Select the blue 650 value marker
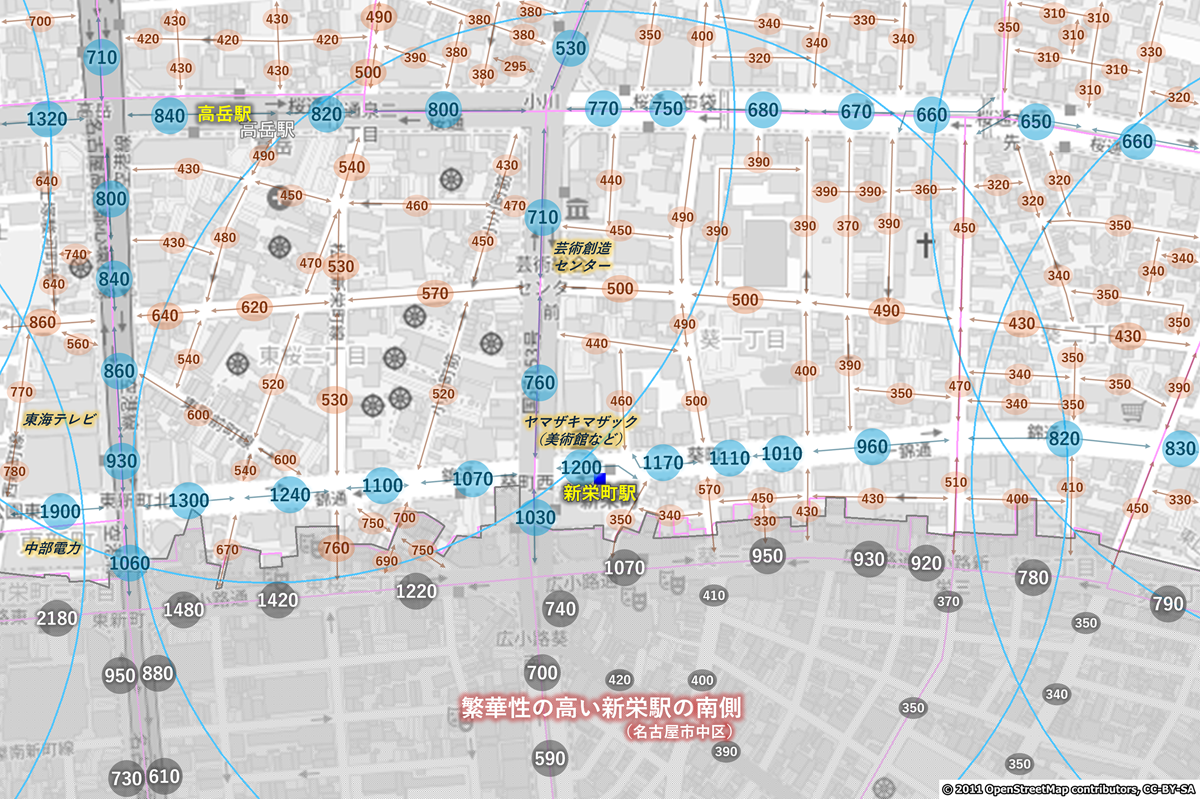 [1036, 122]
